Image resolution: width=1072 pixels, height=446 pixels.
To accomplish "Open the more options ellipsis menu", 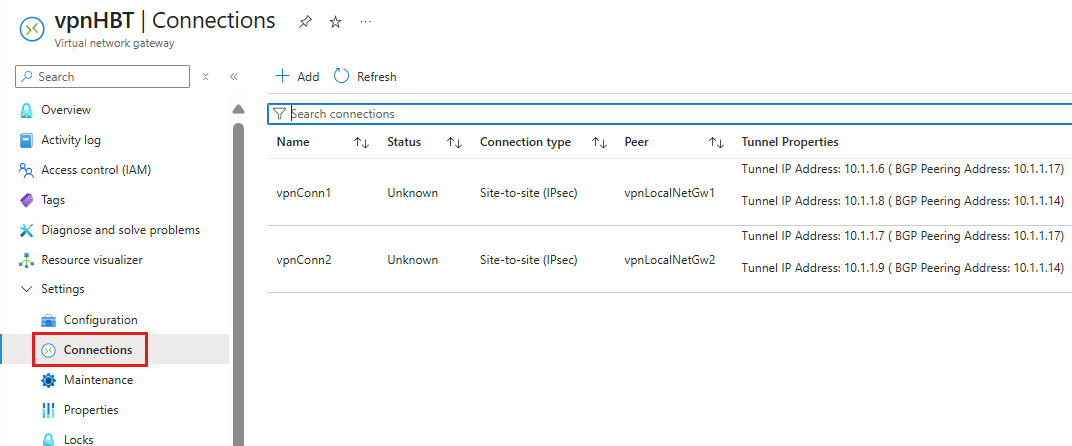I will [x=366, y=22].
